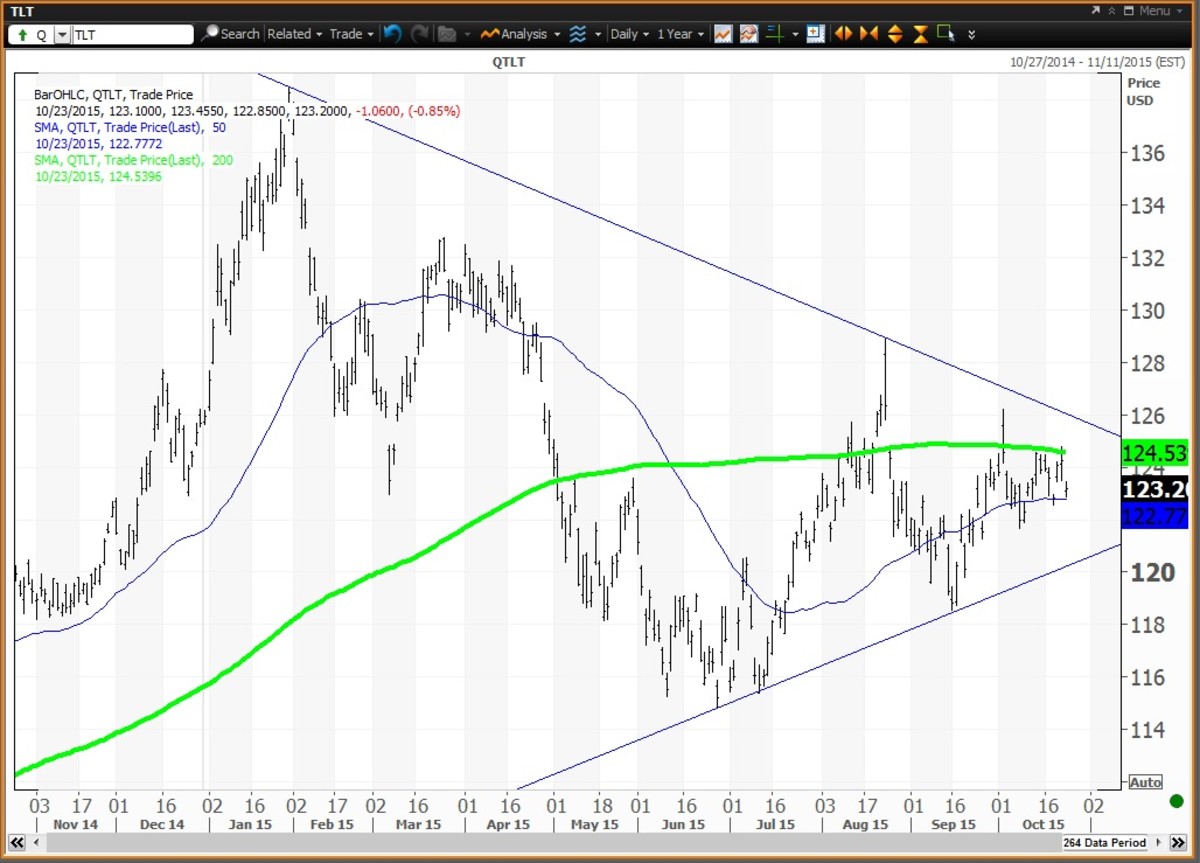Click the jump-to-end double arrow button
The width and height of the screenshot is (1200, 863).
1178,842
